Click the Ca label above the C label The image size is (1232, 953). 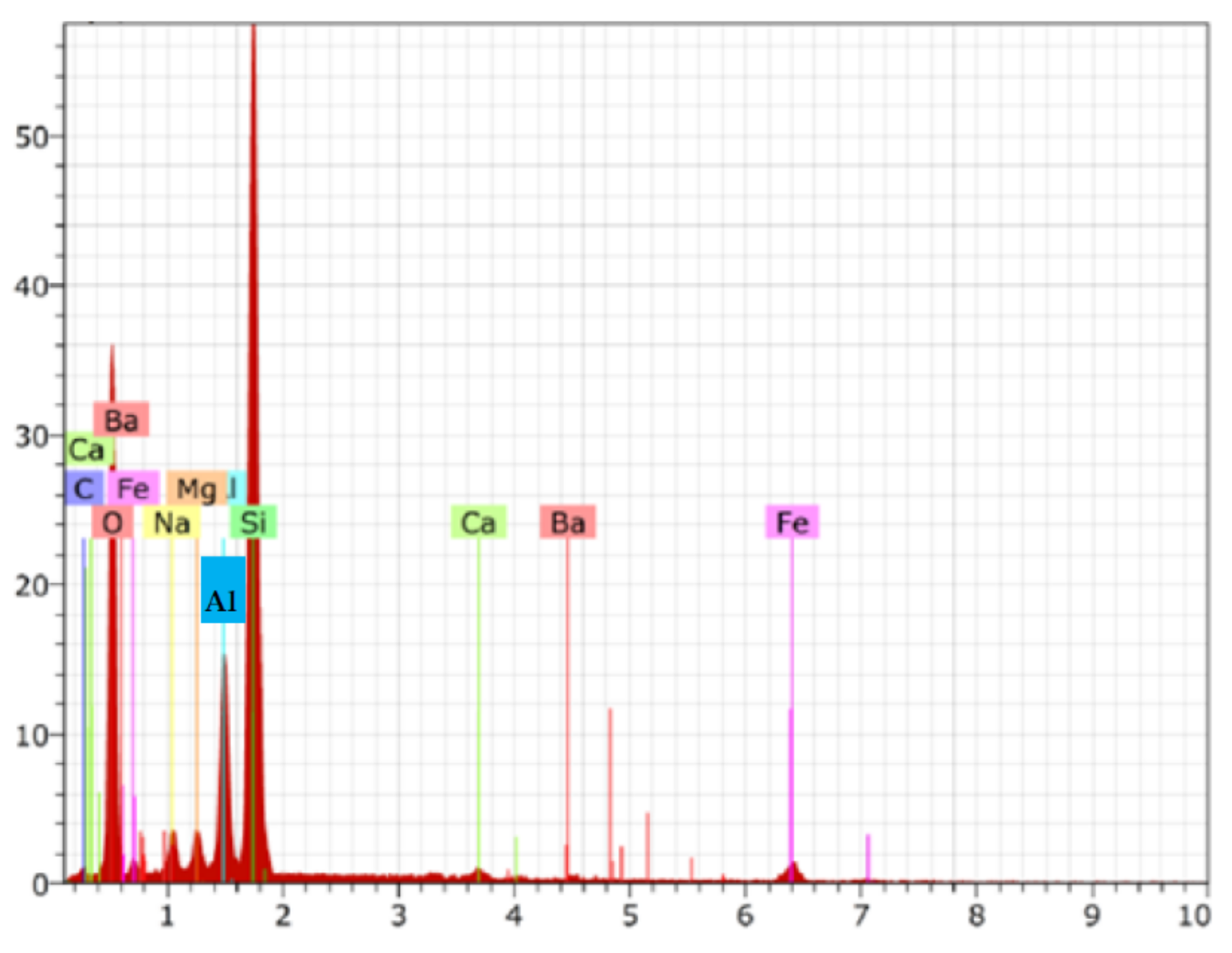click(x=87, y=450)
